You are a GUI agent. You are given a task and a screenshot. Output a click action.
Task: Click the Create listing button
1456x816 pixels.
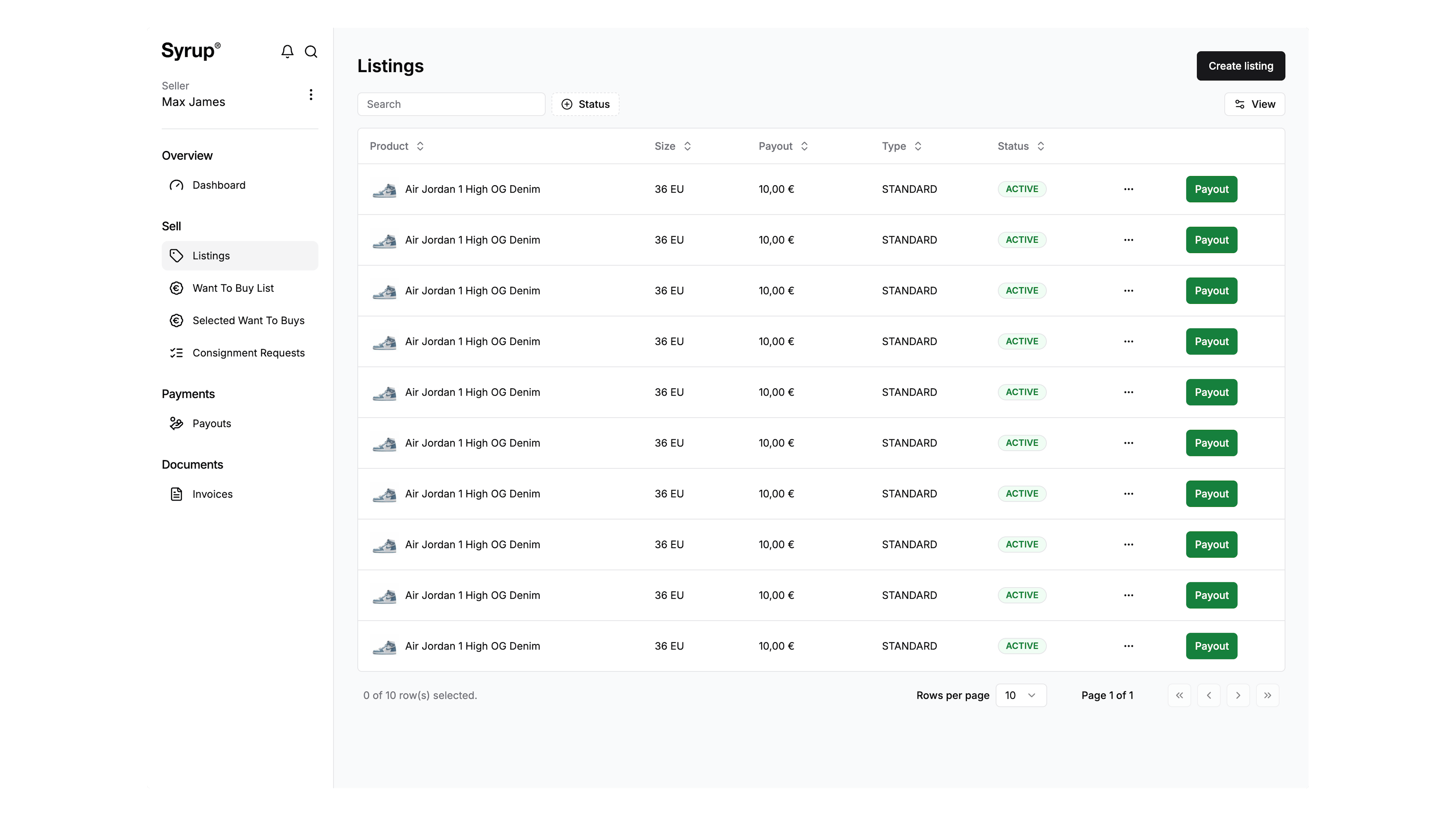point(1240,66)
